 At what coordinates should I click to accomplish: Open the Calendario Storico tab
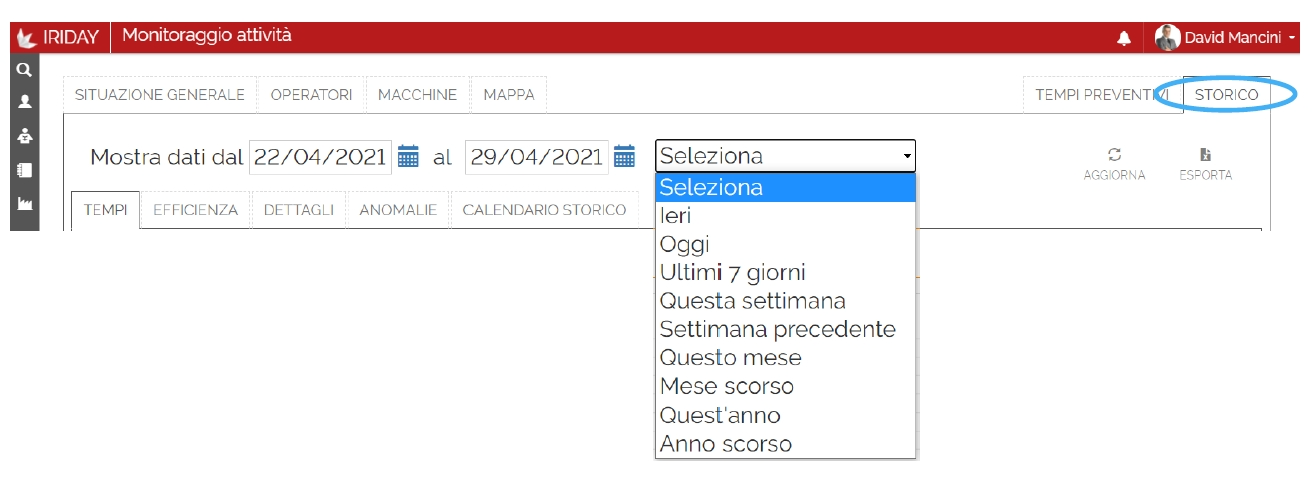(x=544, y=210)
